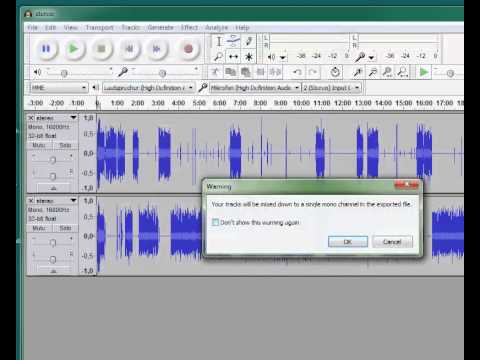This screenshot has width=480, height=360.
Task: Mute the second audio track
Action: (39, 228)
